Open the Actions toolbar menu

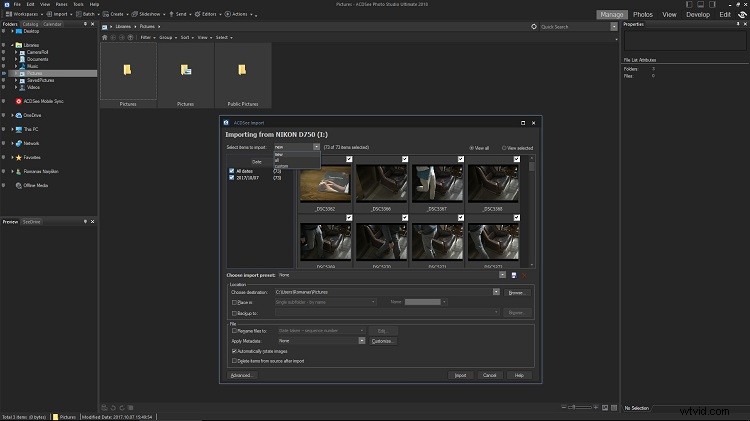pos(239,14)
